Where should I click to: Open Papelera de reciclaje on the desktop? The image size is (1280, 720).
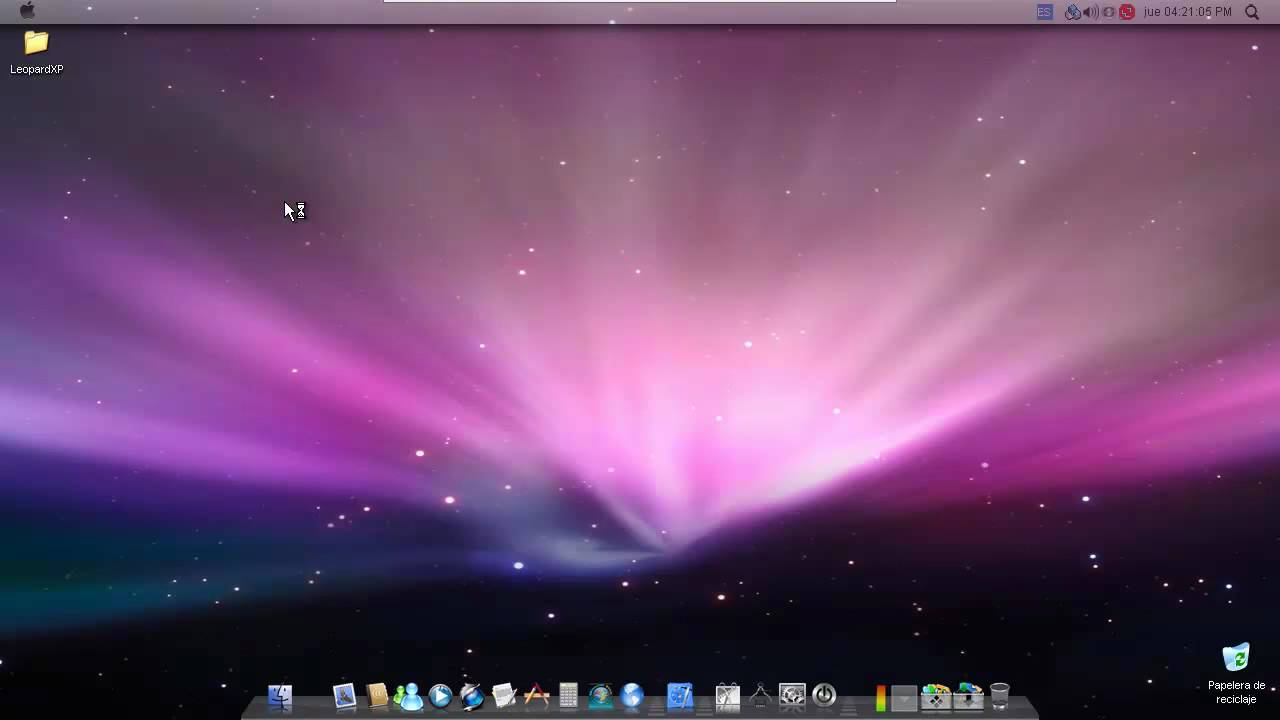click(x=1236, y=673)
